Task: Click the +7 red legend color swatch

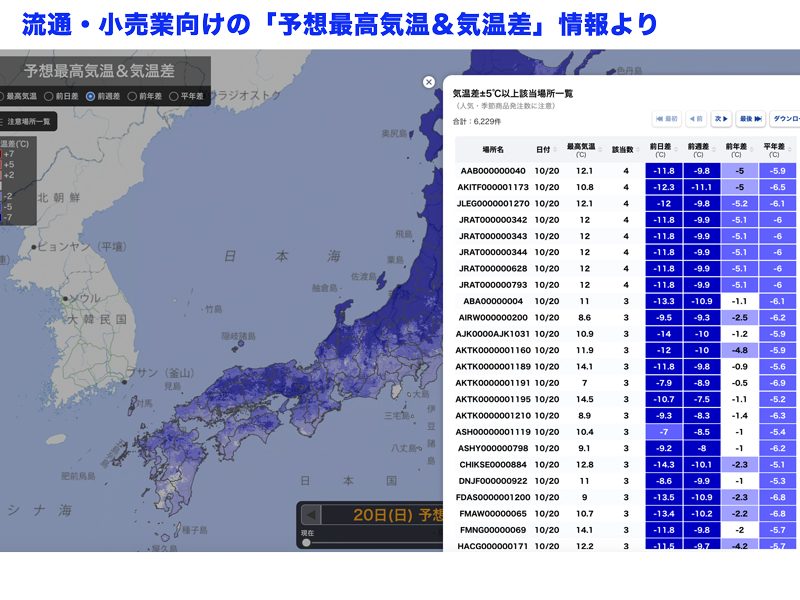Action: [2, 154]
